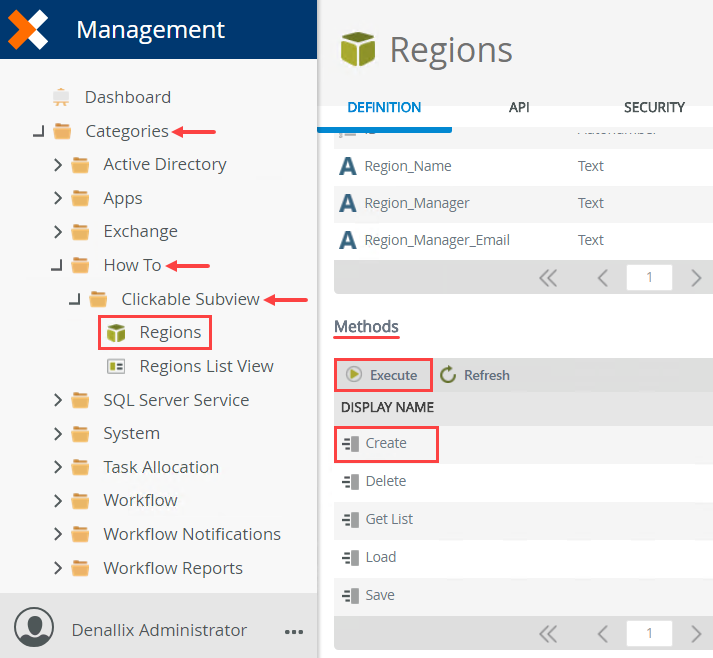Click the Create method icon

tap(350, 443)
